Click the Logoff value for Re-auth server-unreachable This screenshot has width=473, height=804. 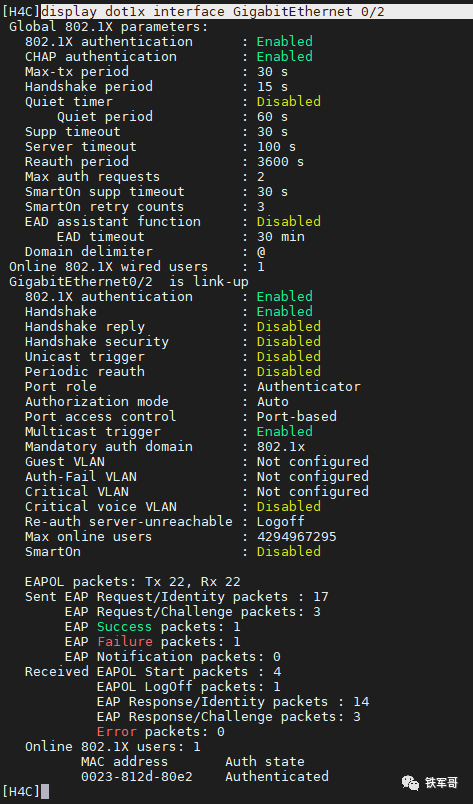[x=281, y=521]
